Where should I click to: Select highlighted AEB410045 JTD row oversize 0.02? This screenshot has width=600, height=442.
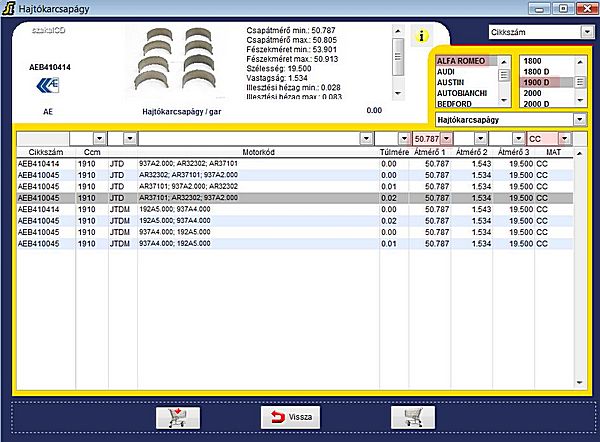click(x=295, y=198)
